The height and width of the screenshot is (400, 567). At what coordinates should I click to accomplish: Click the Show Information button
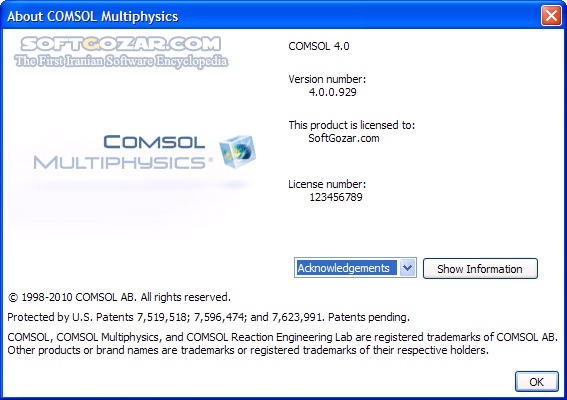pyautogui.click(x=480, y=268)
